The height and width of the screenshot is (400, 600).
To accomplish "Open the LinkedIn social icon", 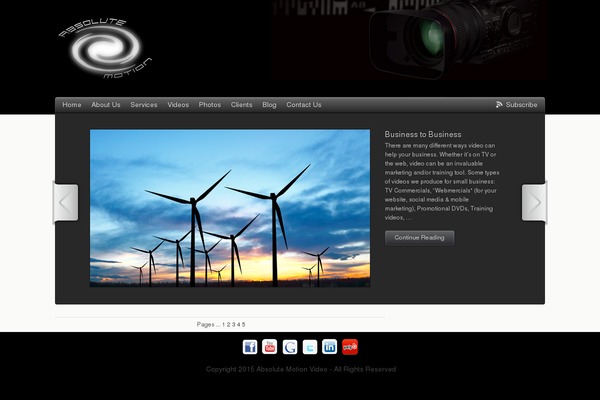I will click(329, 347).
